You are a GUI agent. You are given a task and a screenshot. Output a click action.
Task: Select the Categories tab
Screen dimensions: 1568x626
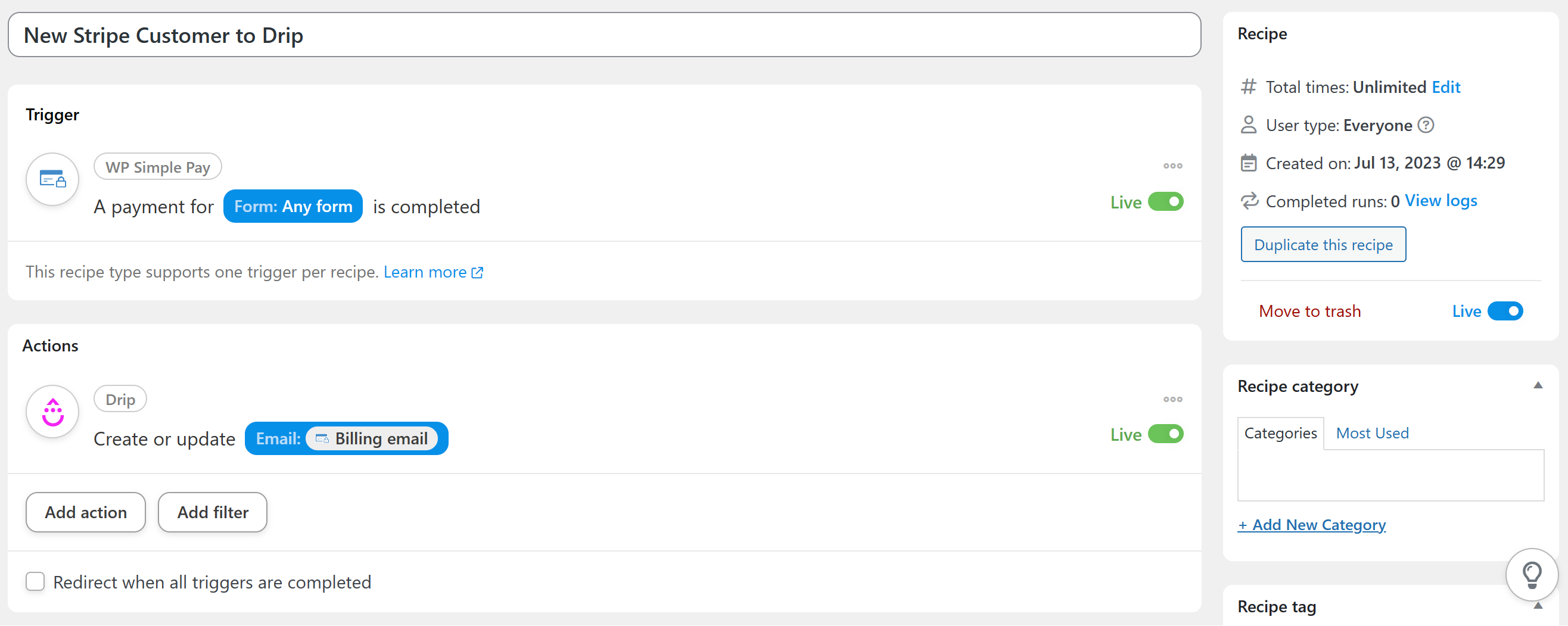point(1280,433)
